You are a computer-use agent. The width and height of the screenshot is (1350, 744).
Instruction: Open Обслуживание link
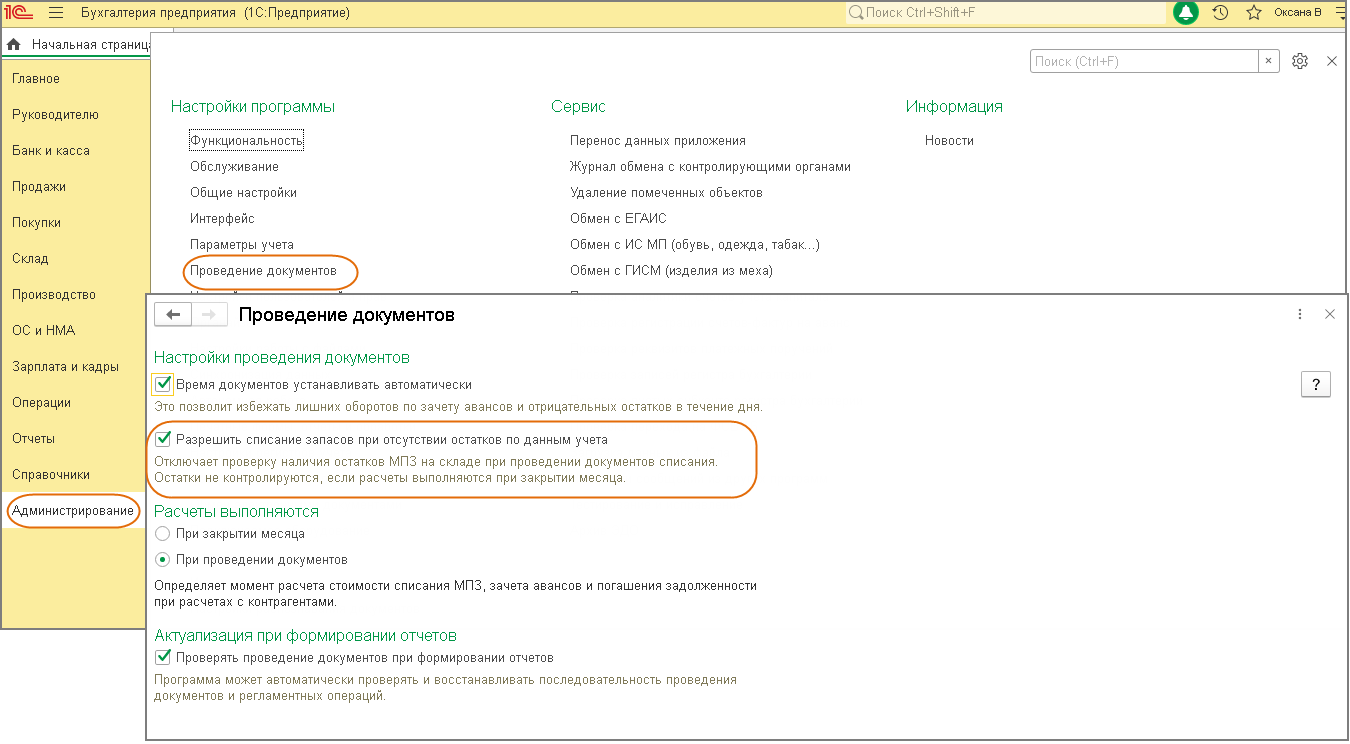234,167
